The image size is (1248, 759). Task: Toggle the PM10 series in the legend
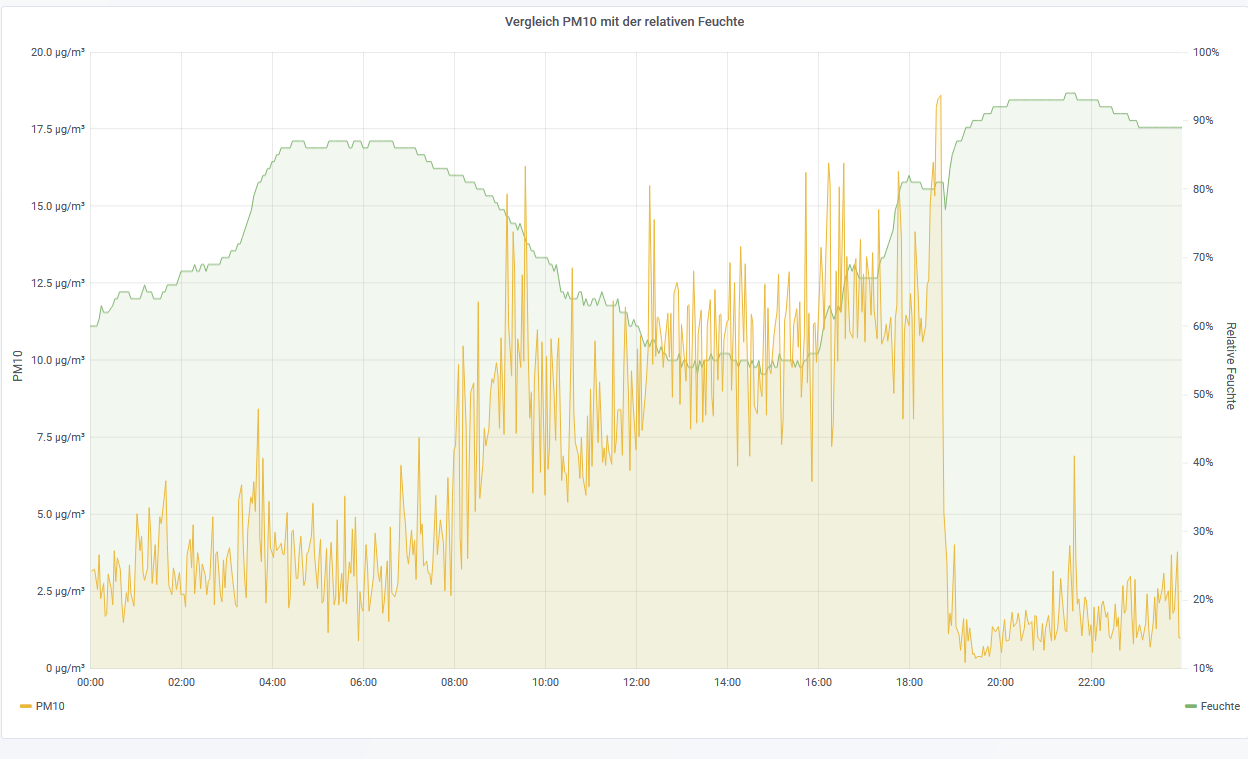50,706
